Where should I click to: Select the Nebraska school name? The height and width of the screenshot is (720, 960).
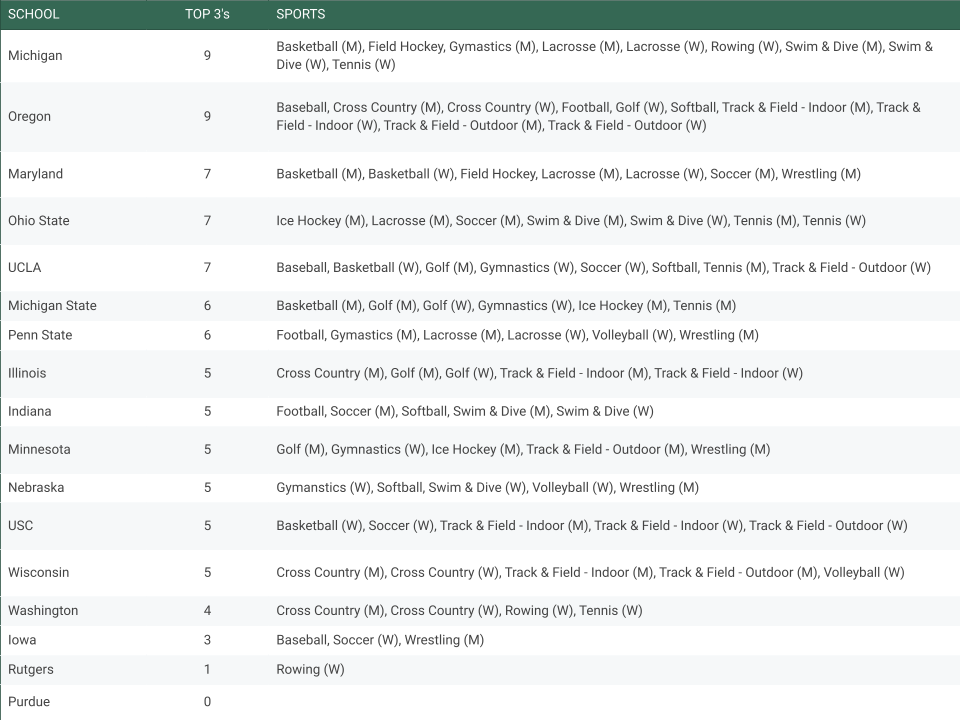point(36,487)
